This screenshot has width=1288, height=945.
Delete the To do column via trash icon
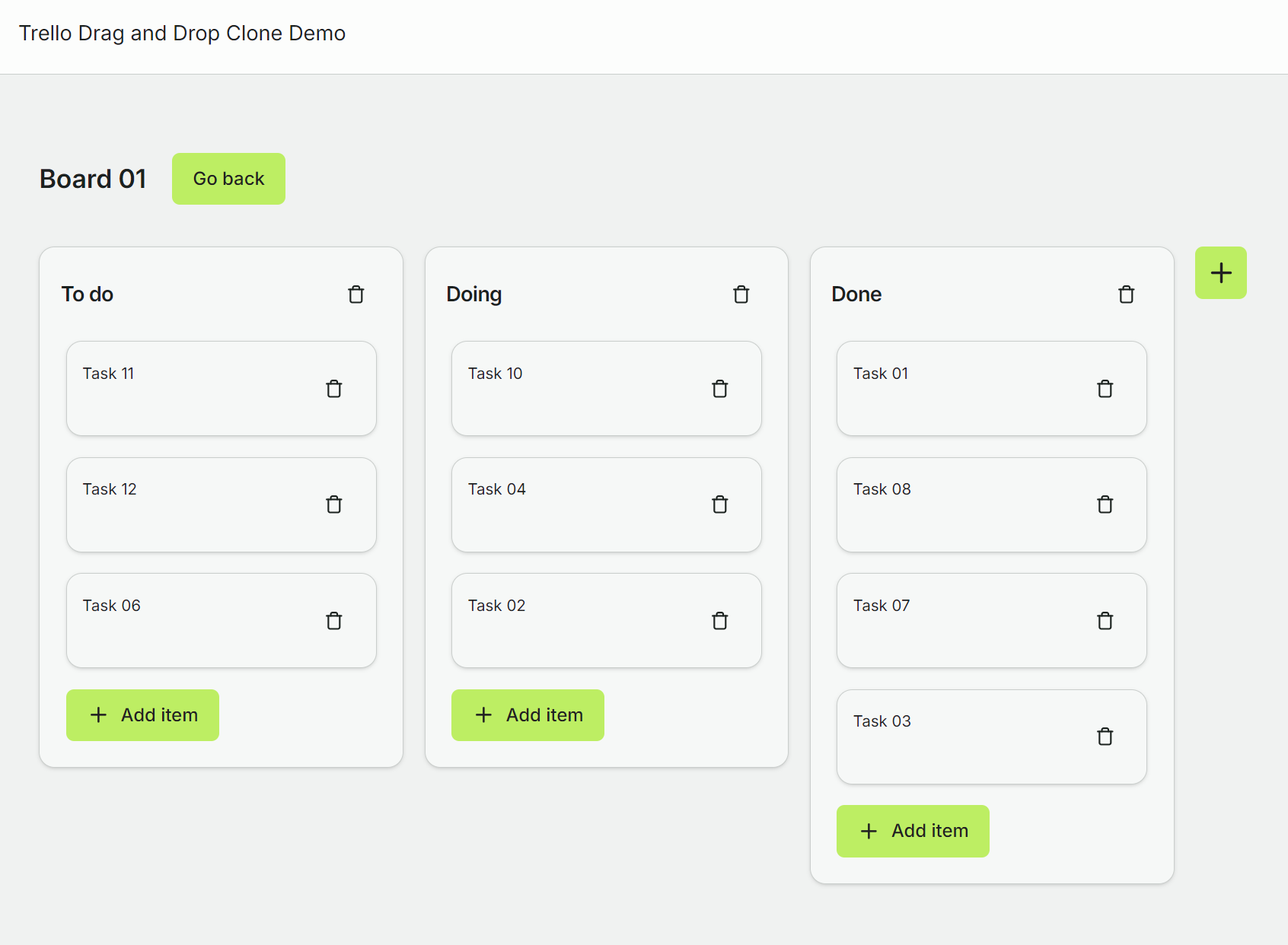[x=356, y=294]
